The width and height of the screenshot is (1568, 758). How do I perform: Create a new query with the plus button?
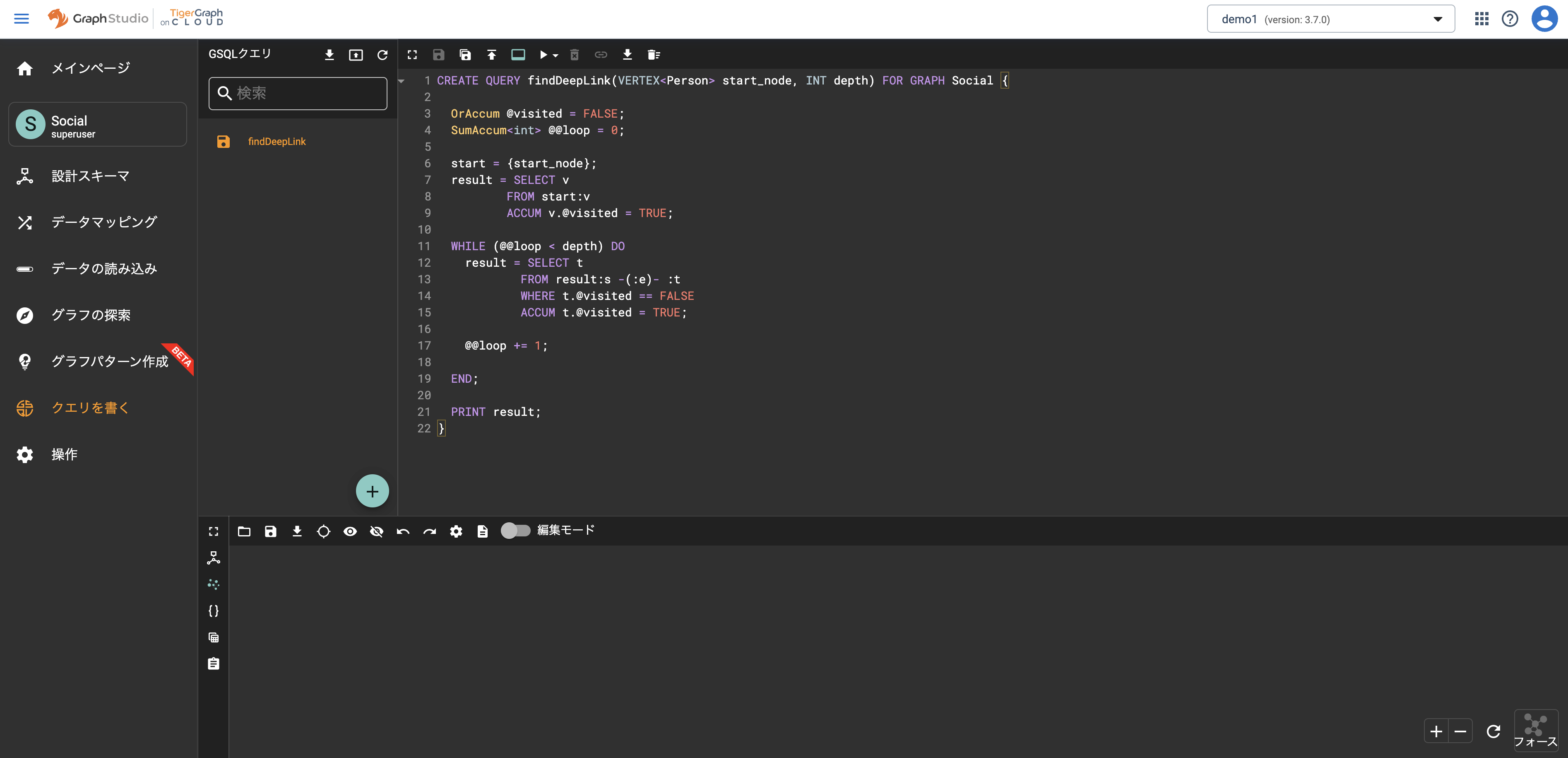[x=372, y=490]
